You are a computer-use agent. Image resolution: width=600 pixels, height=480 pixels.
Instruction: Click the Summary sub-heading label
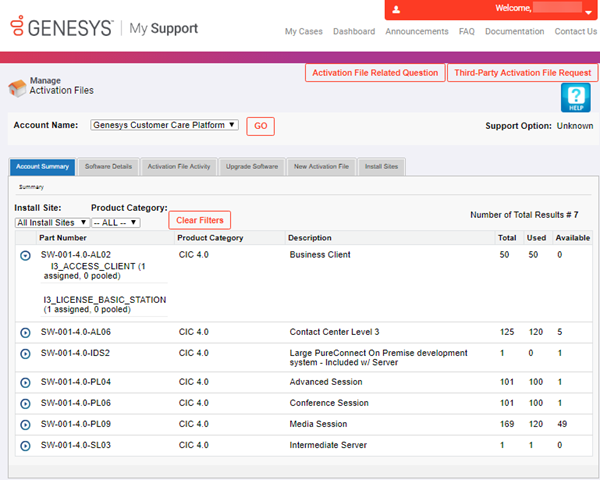pyautogui.click(x=31, y=187)
